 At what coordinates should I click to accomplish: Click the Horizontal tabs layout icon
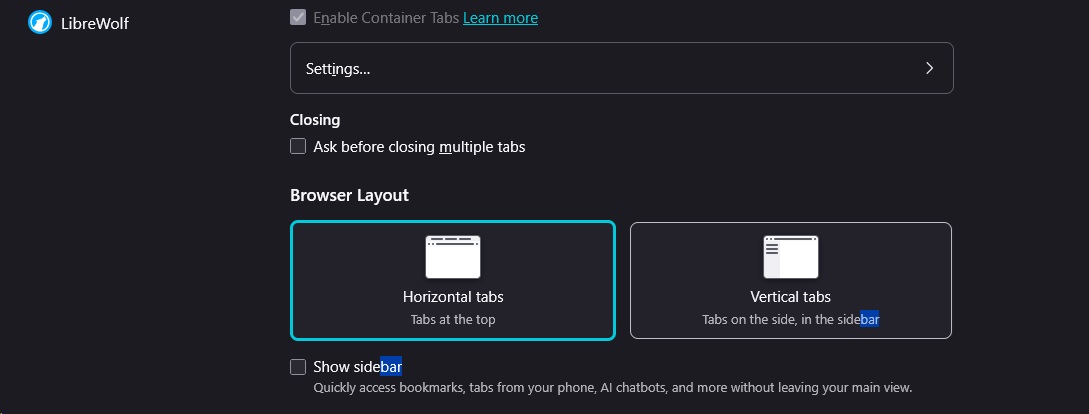pos(453,257)
